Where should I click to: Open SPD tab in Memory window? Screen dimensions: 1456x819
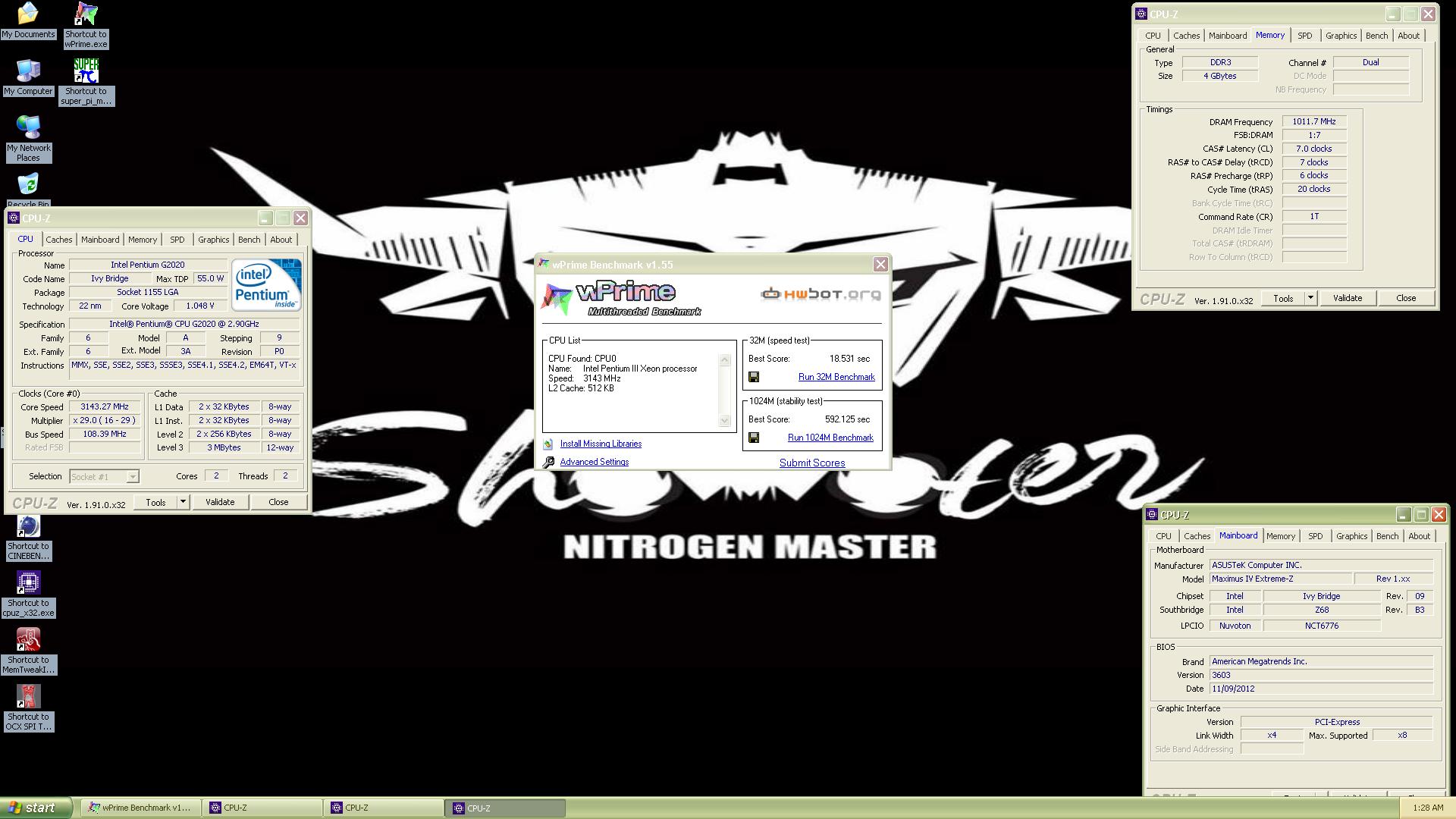point(1305,36)
